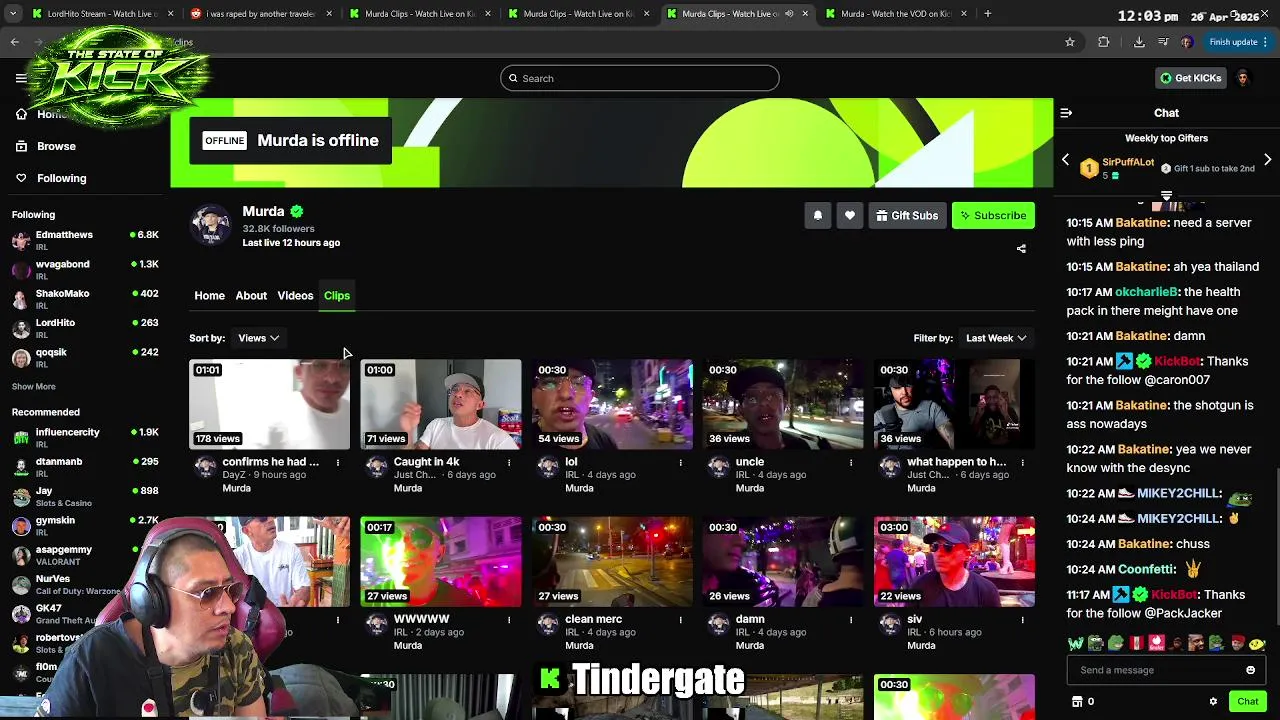This screenshot has height=720, width=1280.
Task: Open options menu for 'siv' clip
Action: point(1022,620)
